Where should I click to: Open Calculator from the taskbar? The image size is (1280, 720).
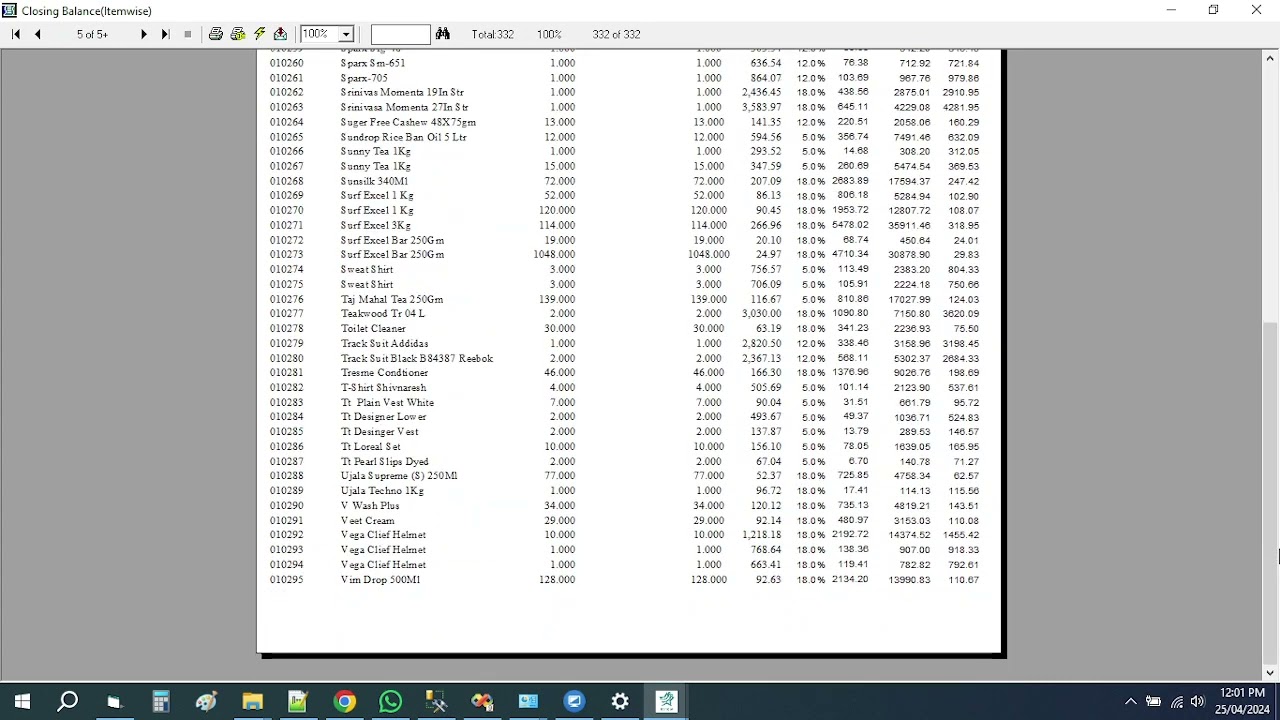click(x=160, y=702)
